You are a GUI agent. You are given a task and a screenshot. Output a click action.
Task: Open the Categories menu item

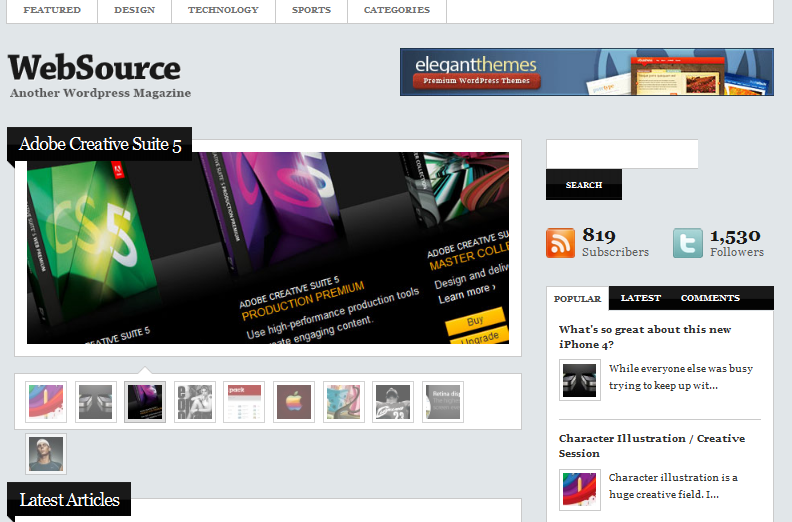click(x=397, y=10)
